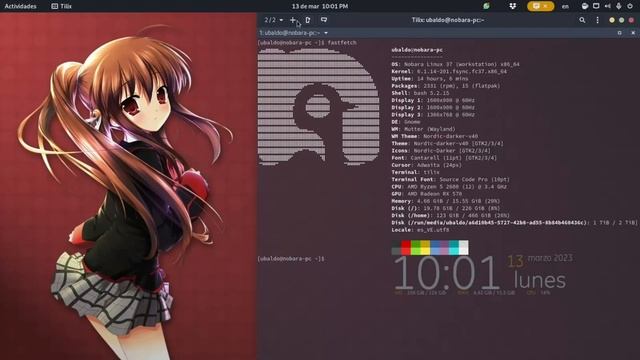Click the 'Locale: es_VE.utf8' line
640x360 pixels.
point(420,230)
